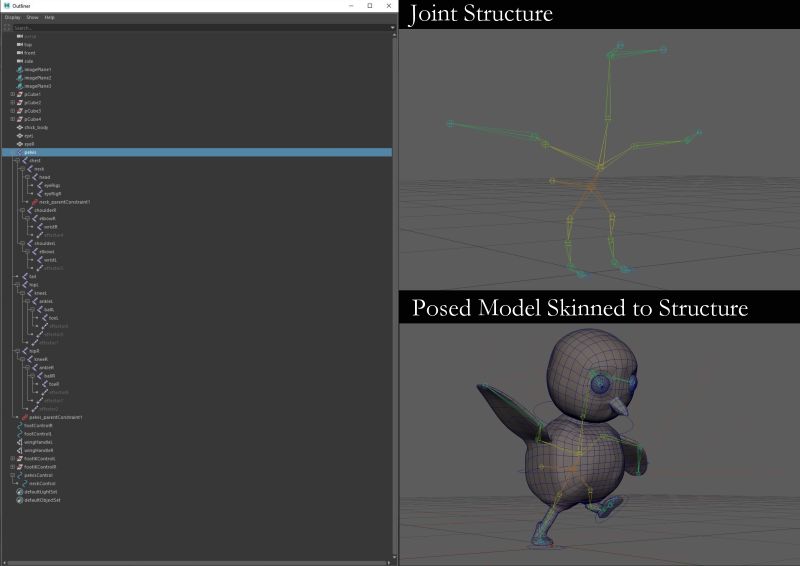This screenshot has width=800, height=566.
Task: Collapse the hipR joint
Action: pos(17,351)
